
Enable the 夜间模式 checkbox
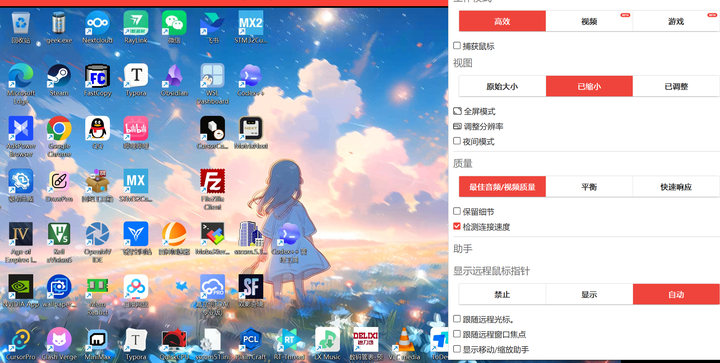[x=457, y=141]
